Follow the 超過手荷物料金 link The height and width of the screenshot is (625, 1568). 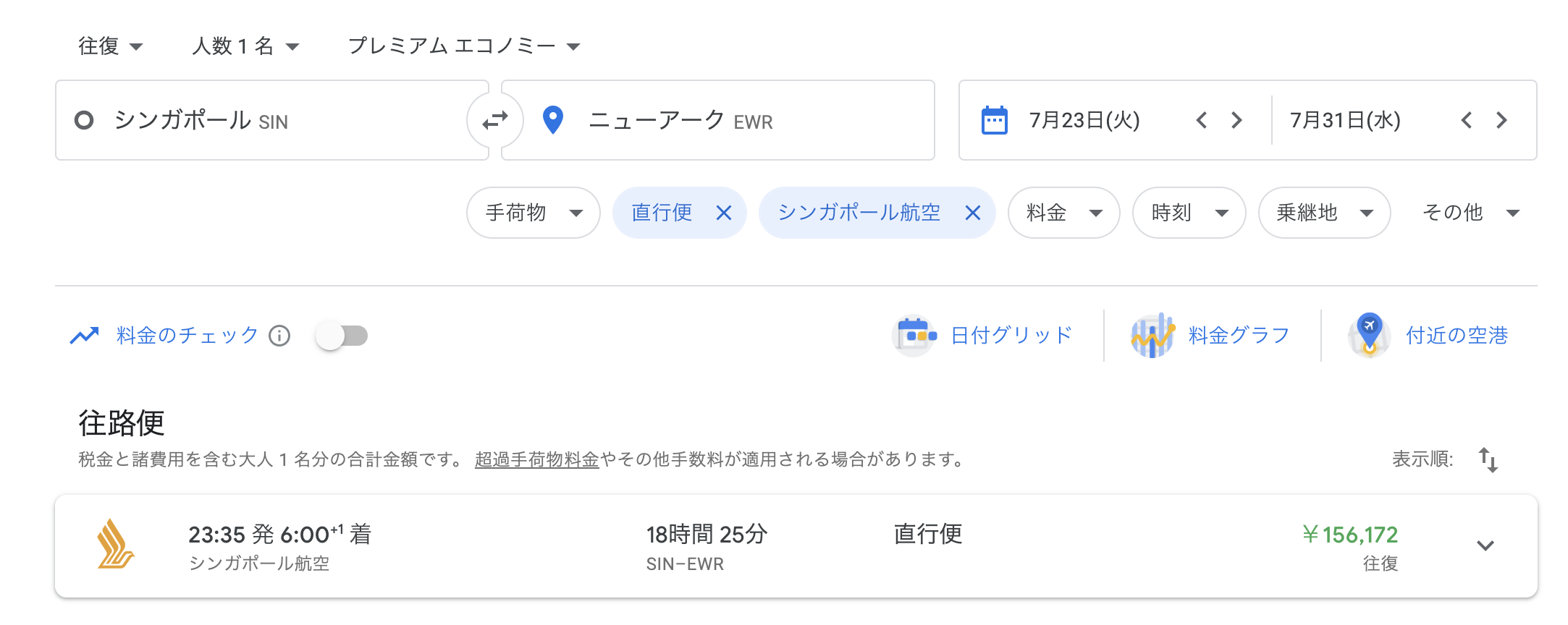536,459
